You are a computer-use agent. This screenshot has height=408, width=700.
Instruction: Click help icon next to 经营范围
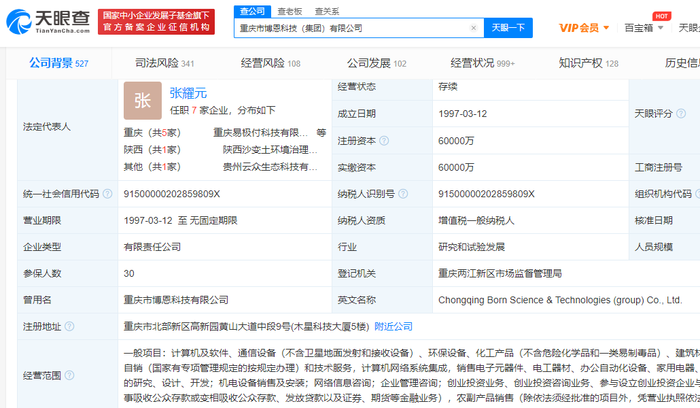[69, 375]
